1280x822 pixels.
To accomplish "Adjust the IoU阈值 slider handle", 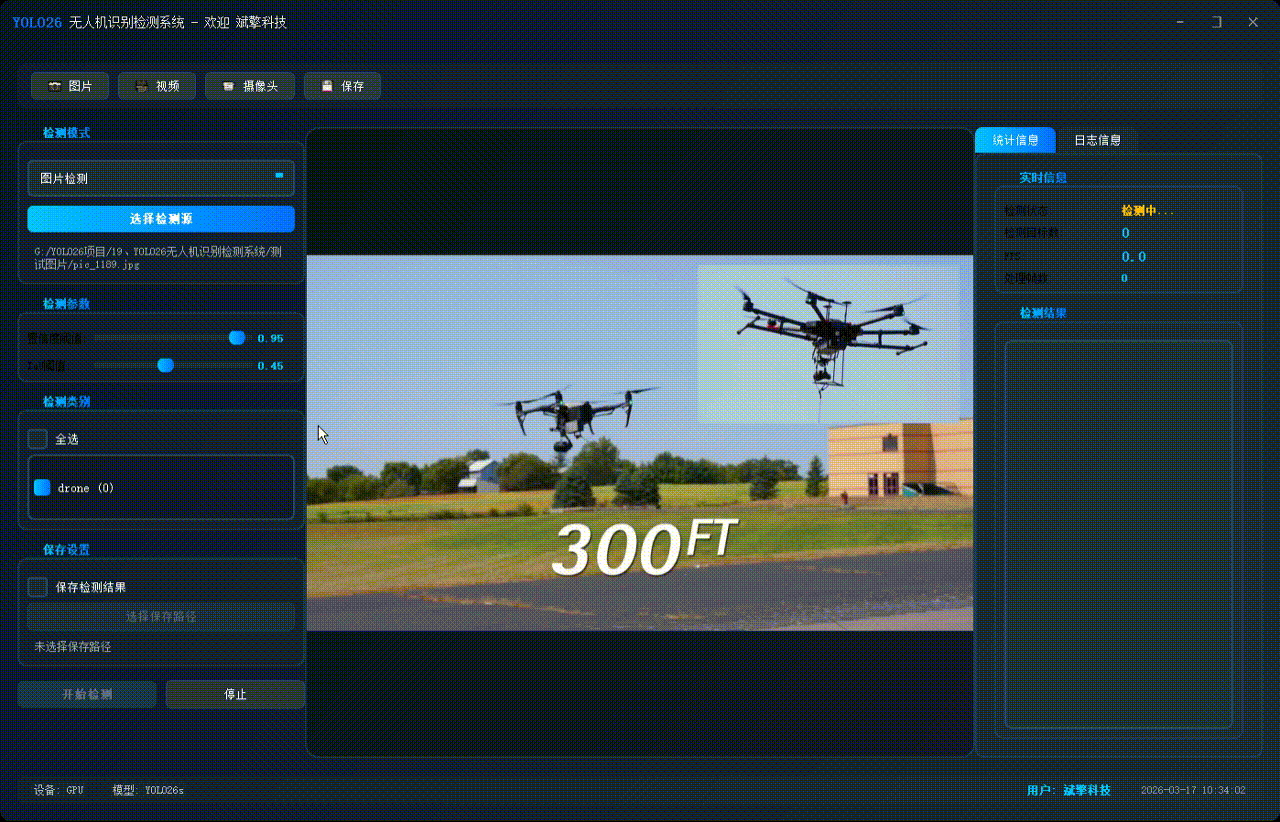I will coord(166,366).
